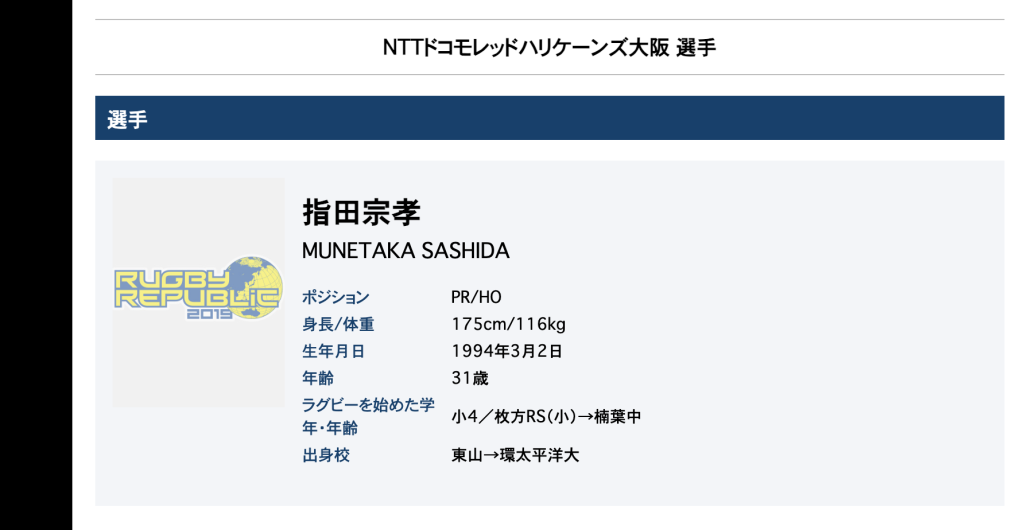Screen dimensions: 1024x530
Task: Click the romanized name MUNETAKA SASHIDA
Action: click(x=405, y=251)
